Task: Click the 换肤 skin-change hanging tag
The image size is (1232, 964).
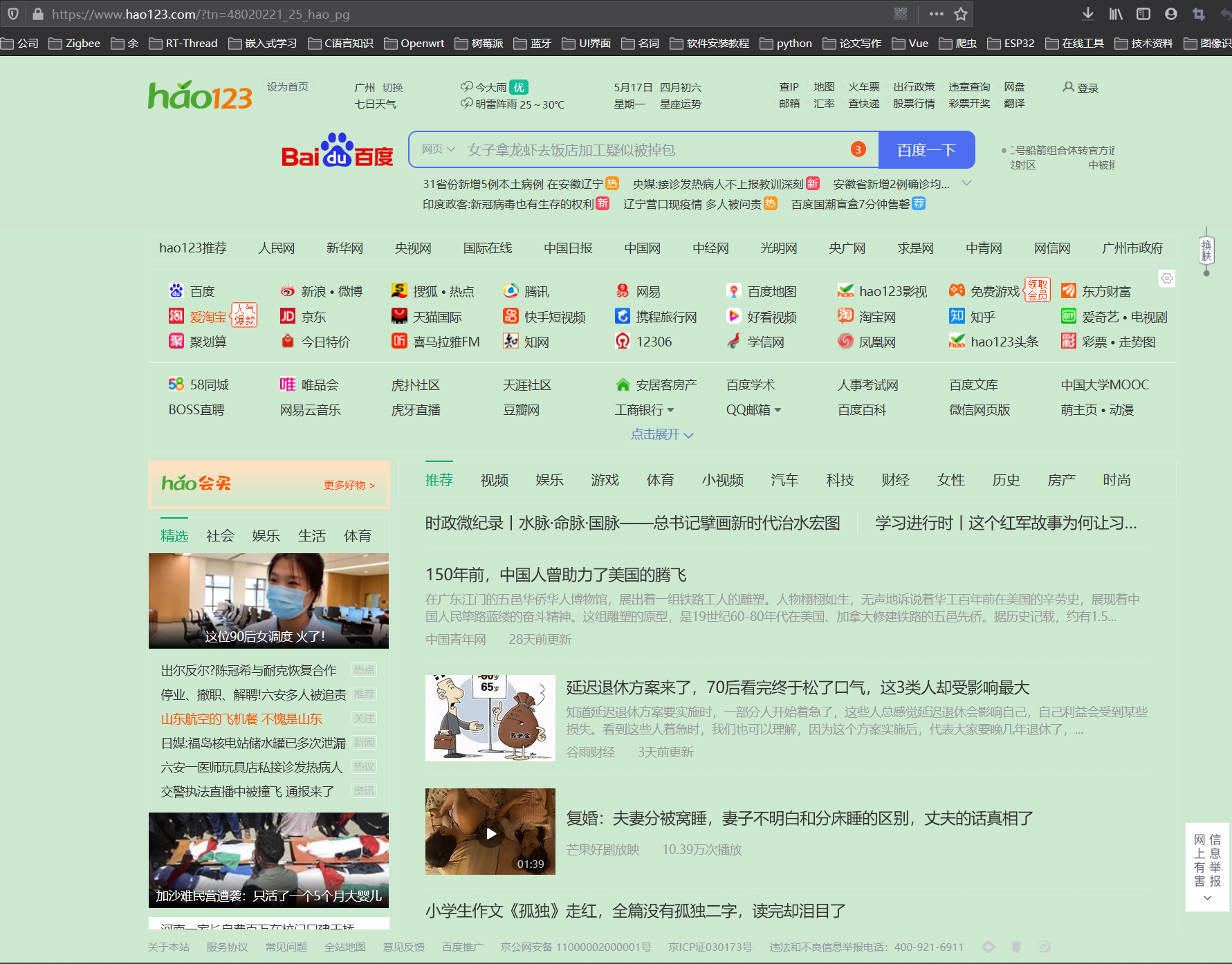Action: [1206, 250]
